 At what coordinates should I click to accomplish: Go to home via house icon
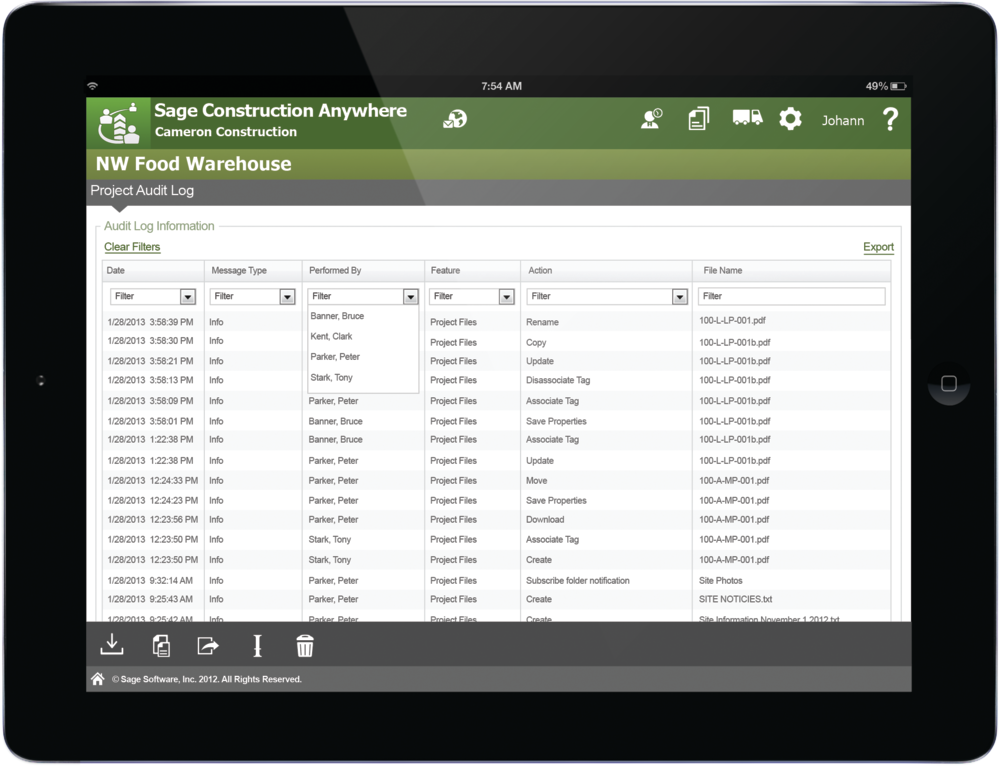[98, 679]
